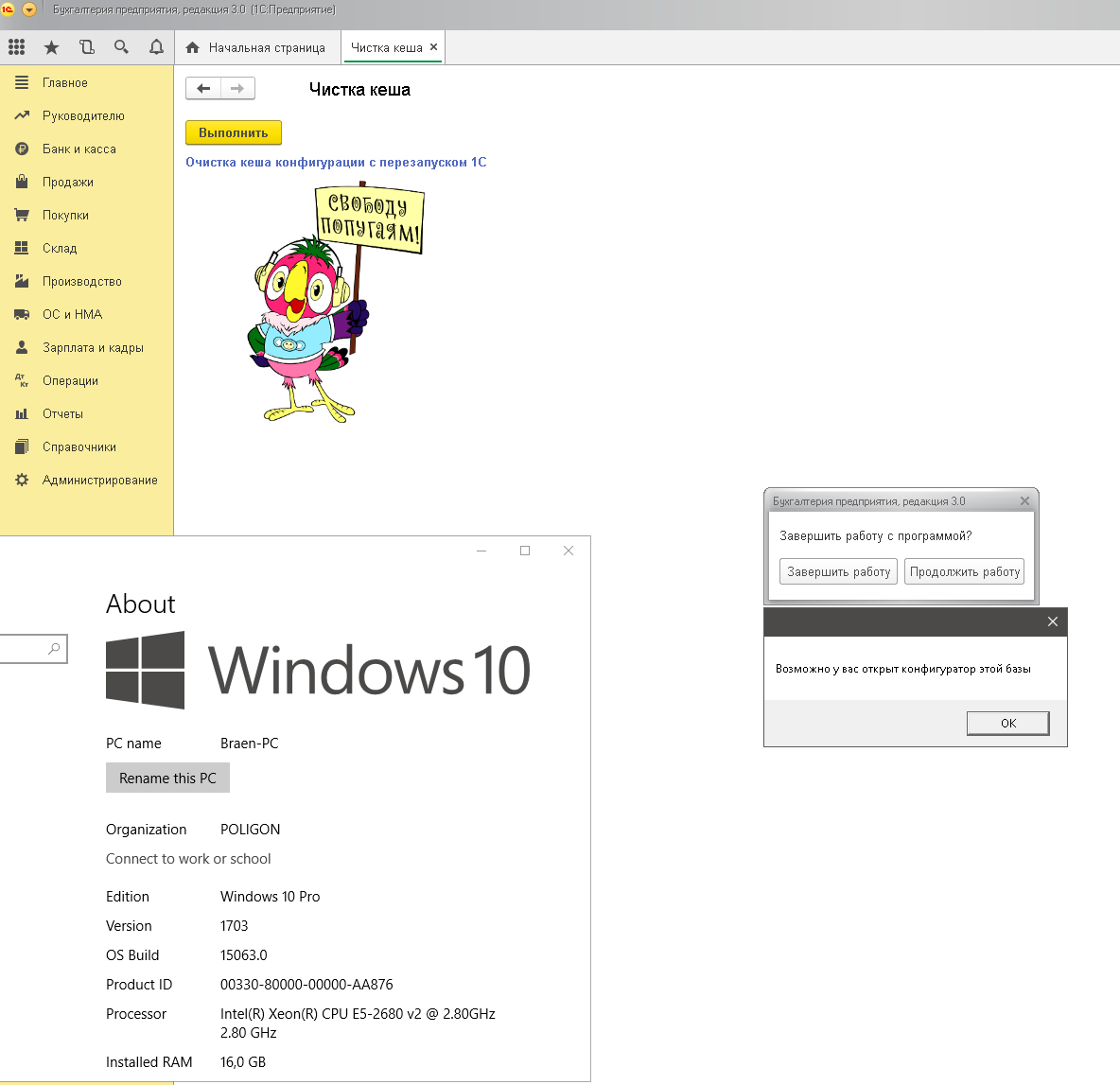Click the Продажи bag icon
Viewport: 1120px width, 1085px height.
tap(22, 182)
